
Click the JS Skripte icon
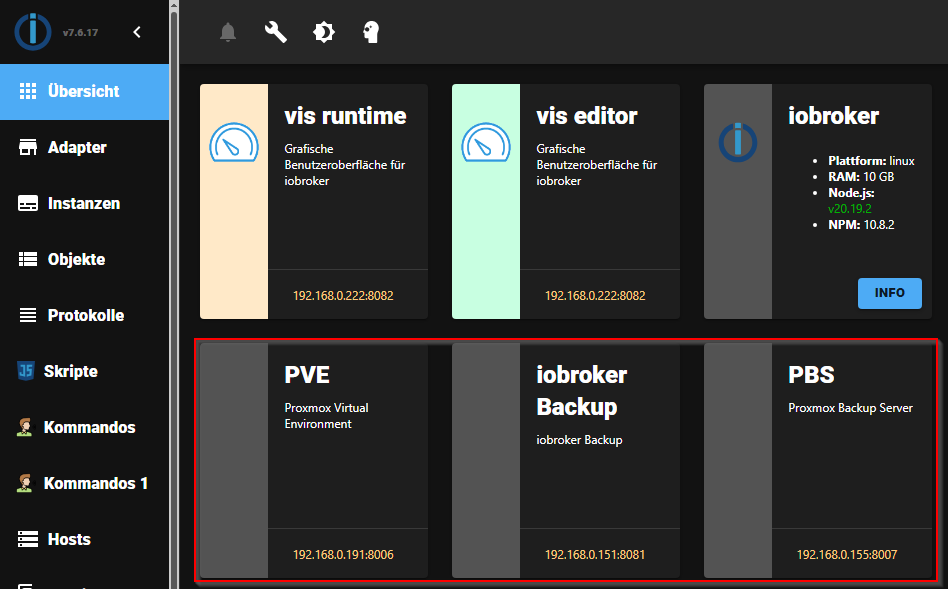pyautogui.click(x=26, y=371)
